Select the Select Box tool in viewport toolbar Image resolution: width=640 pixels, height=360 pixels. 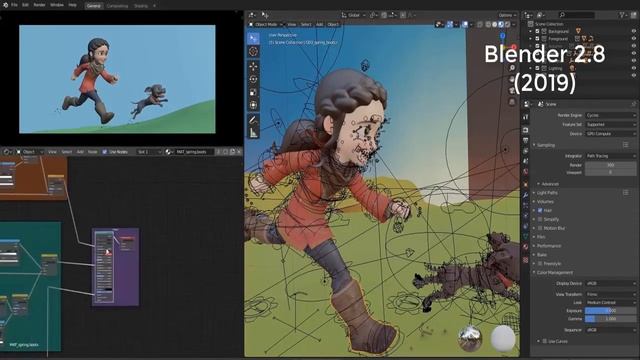253,38
